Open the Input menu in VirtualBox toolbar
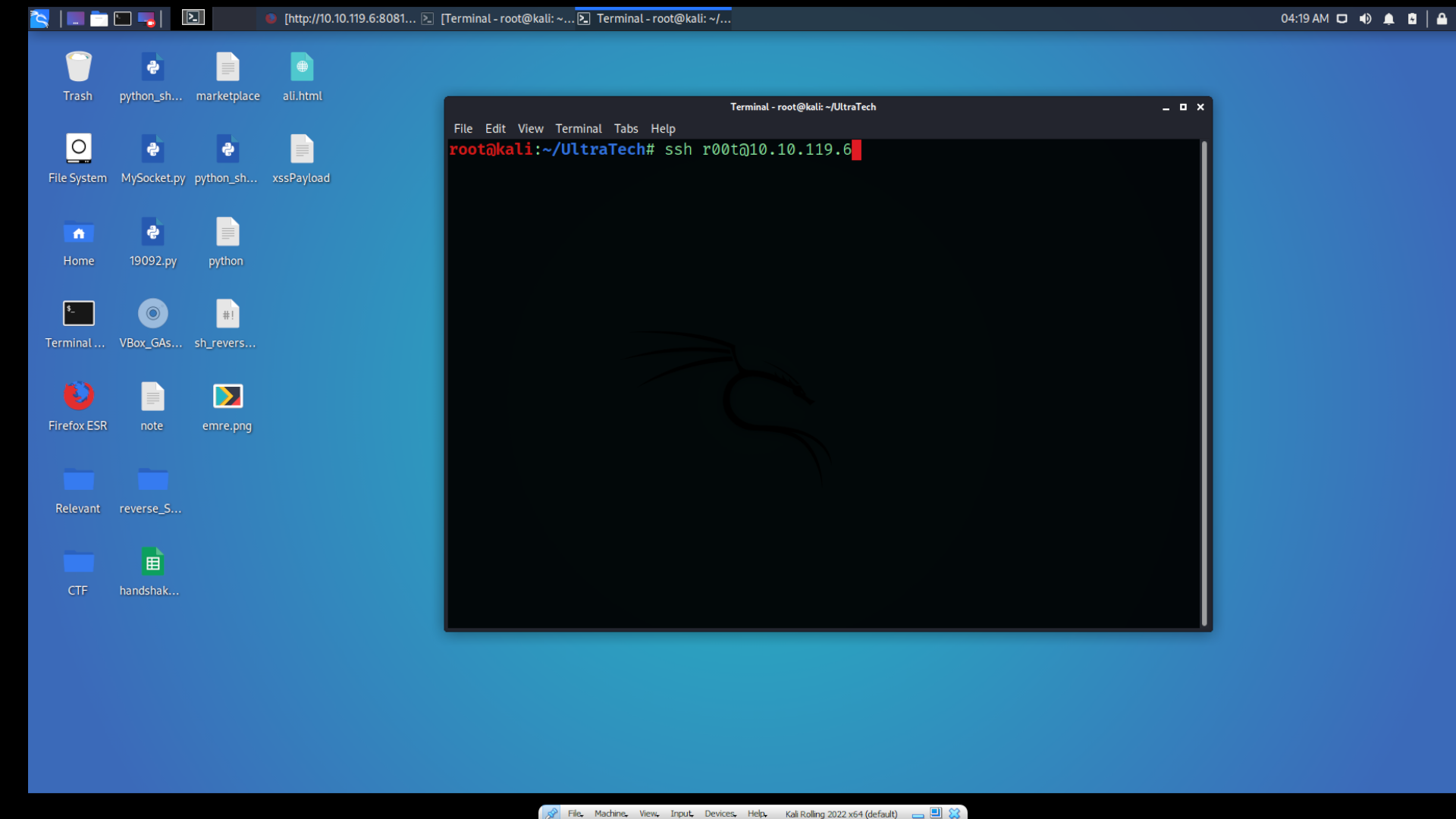The width and height of the screenshot is (1456, 819). [681, 813]
